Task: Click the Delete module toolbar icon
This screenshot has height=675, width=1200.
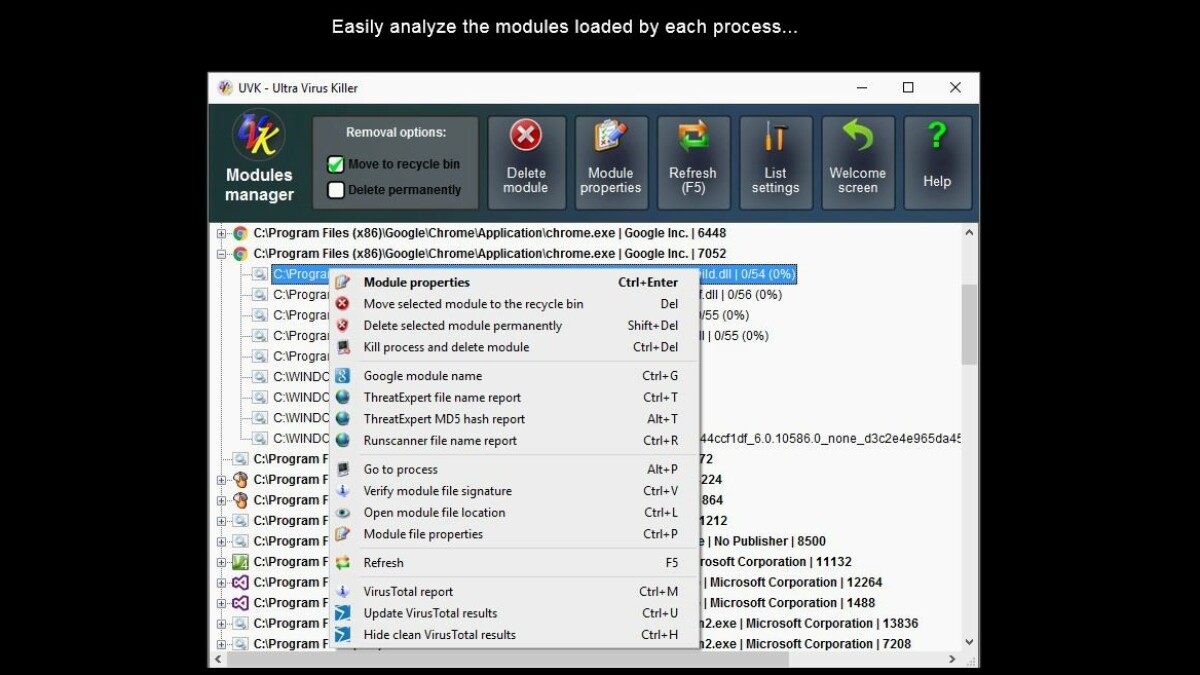Action: coord(526,162)
